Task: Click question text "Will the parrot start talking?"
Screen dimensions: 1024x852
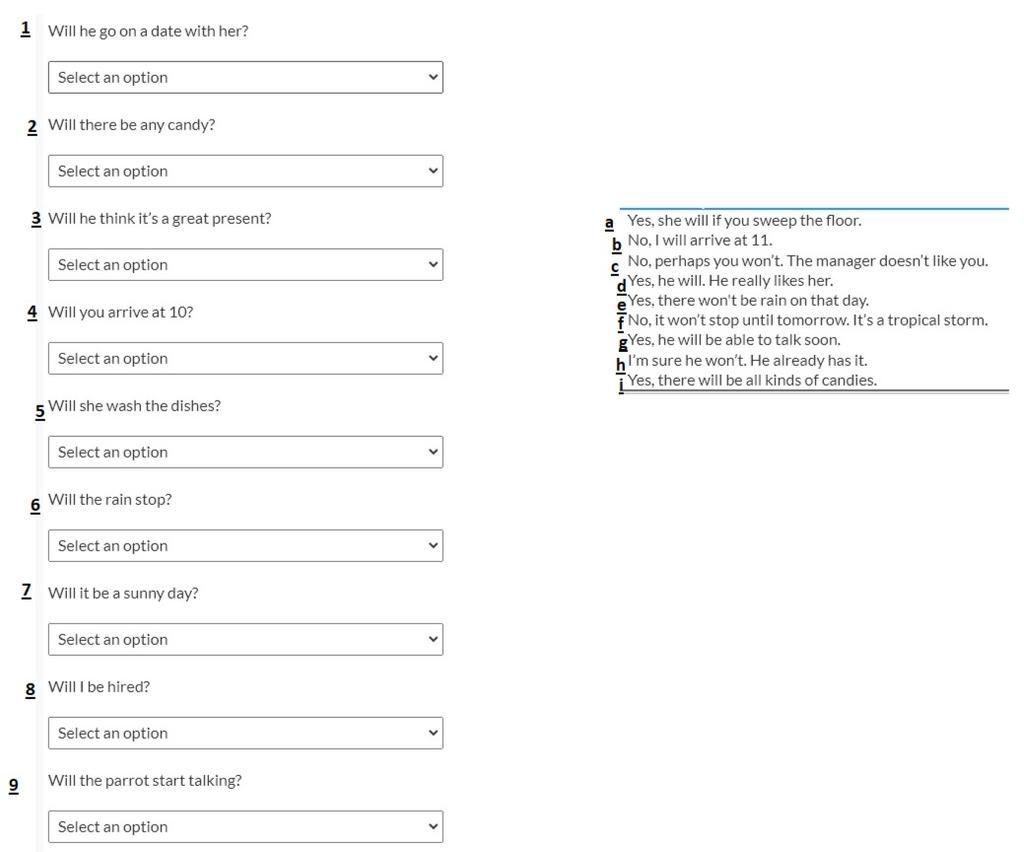Action: (145, 781)
